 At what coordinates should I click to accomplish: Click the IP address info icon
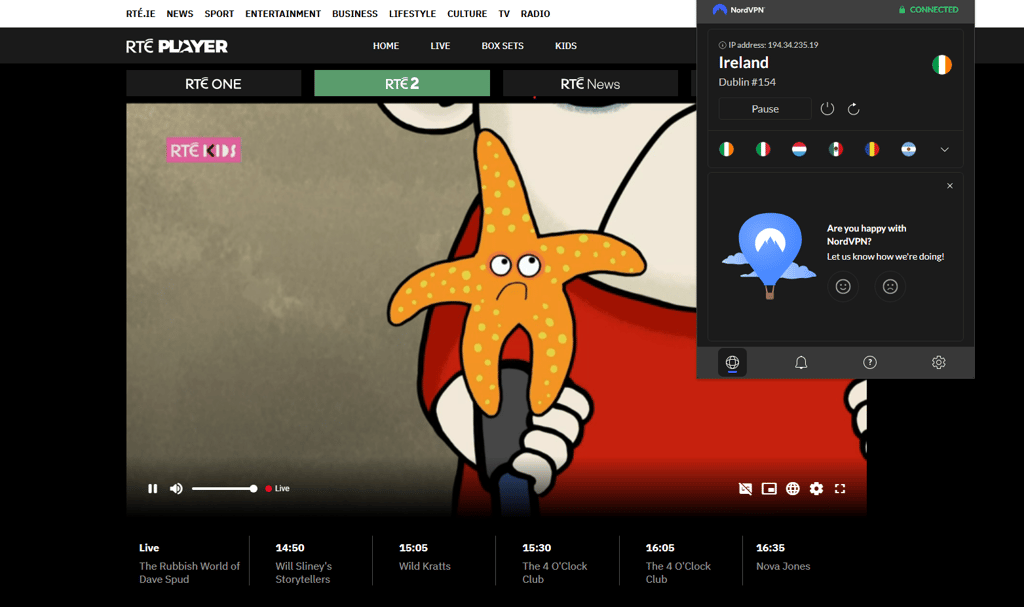point(722,45)
